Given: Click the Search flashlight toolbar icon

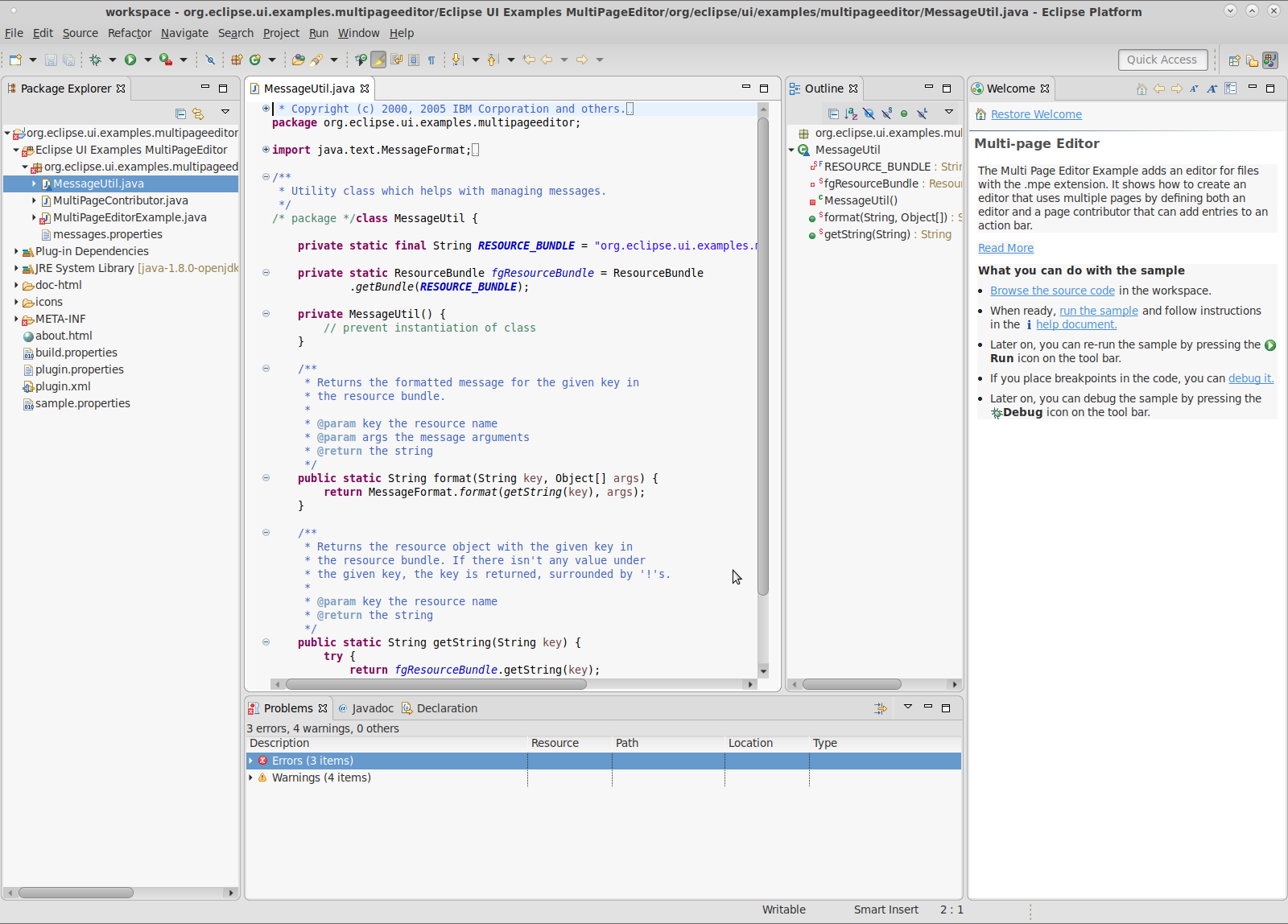Looking at the screenshot, I should point(316,60).
